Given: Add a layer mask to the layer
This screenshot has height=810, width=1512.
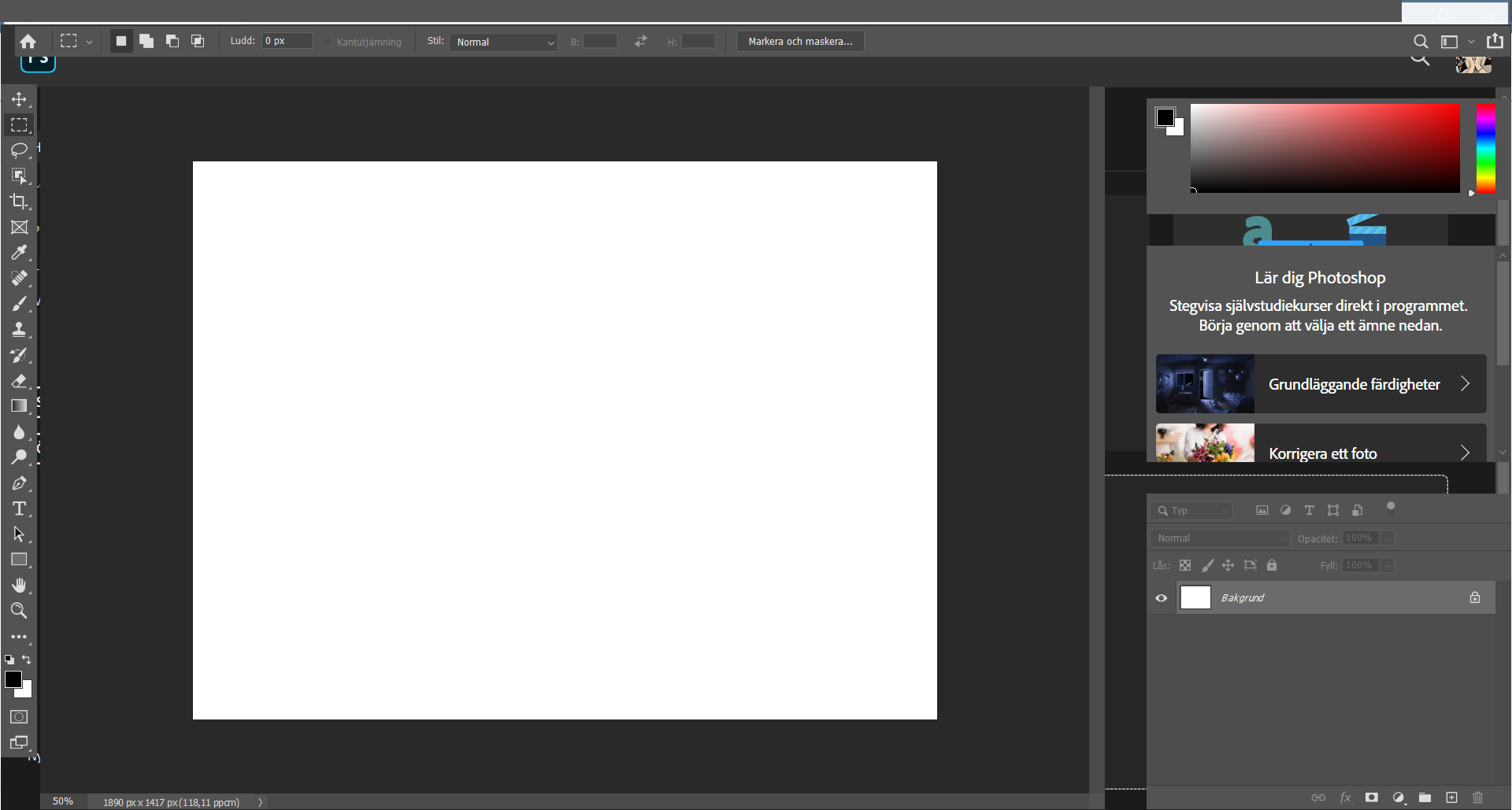Looking at the screenshot, I should click(x=1372, y=797).
